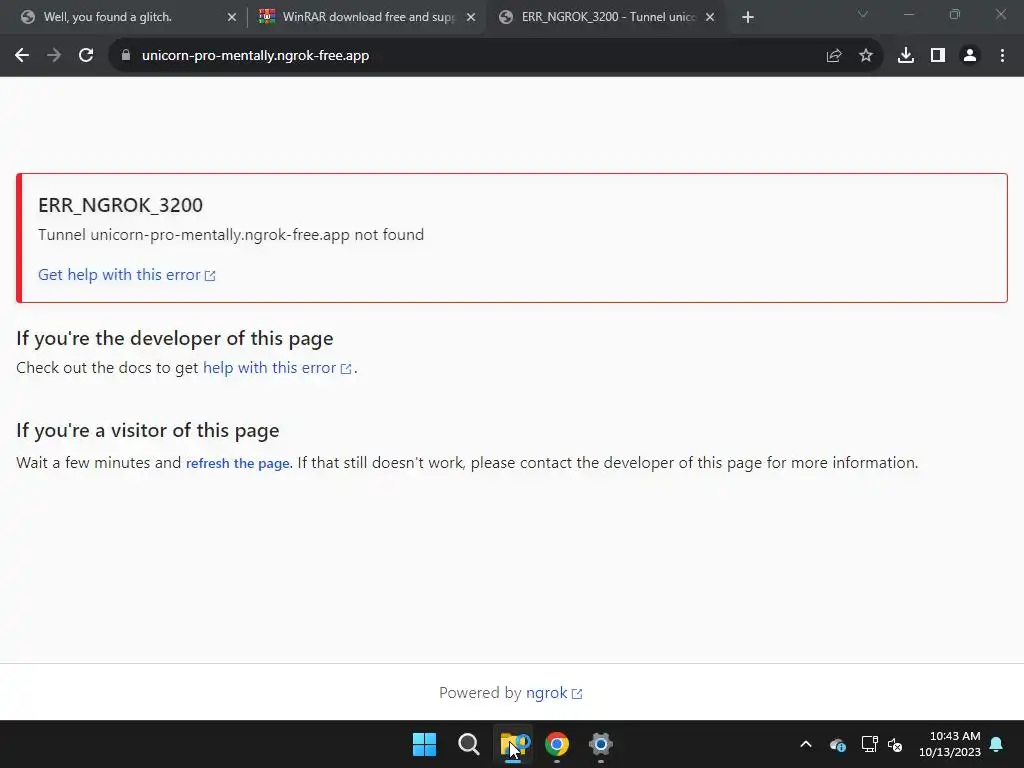Open docs 'help with this error' link
This screenshot has height=768, width=1024.
[x=278, y=368]
